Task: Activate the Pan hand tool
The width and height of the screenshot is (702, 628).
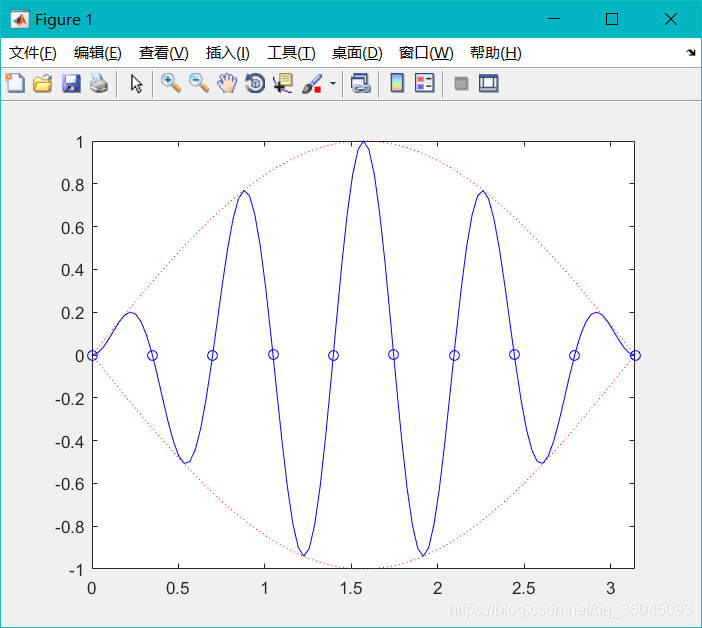Action: (227, 84)
